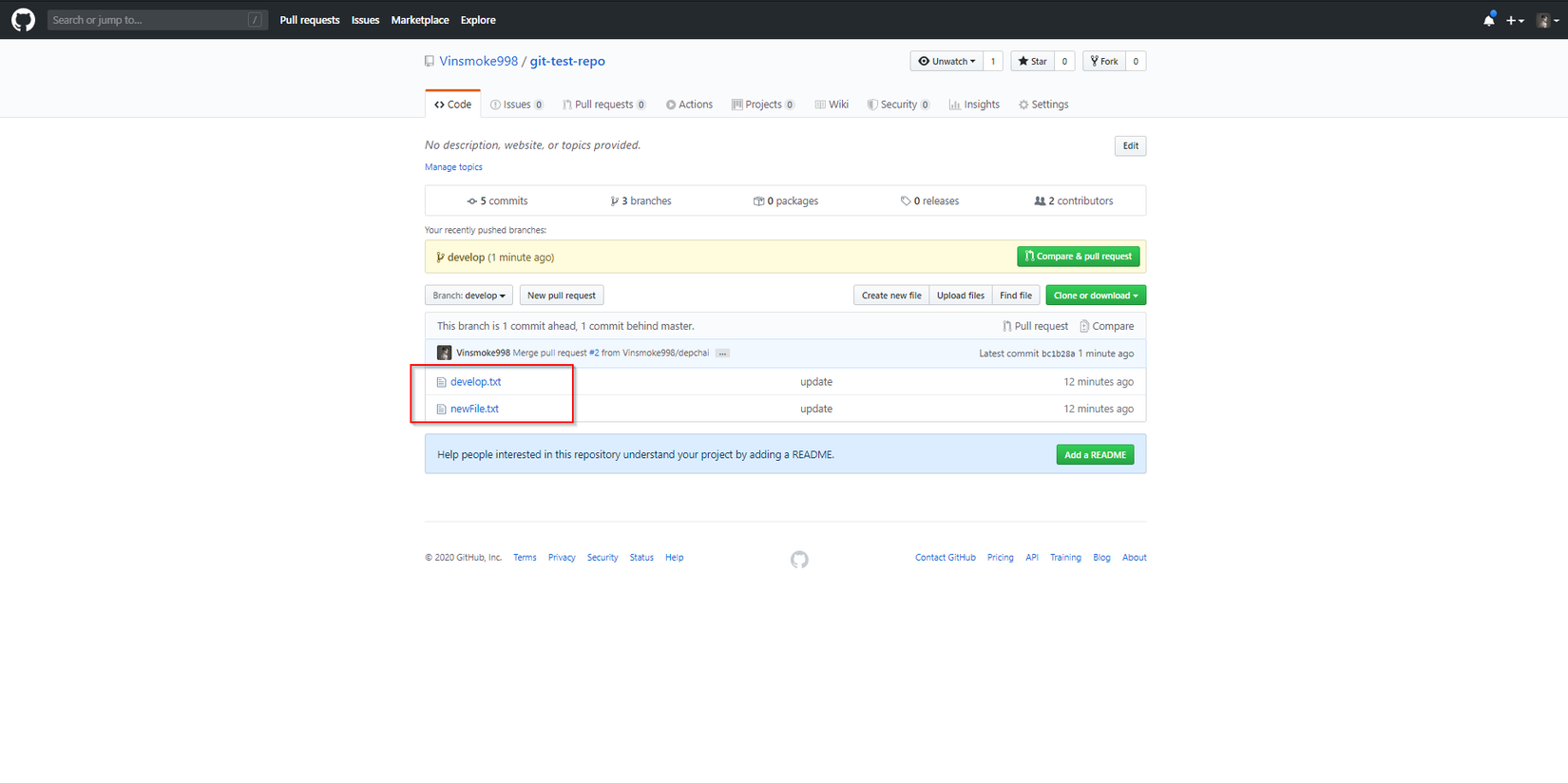Fork this repository
Screen dimensions: 1568x783
coord(1104,61)
